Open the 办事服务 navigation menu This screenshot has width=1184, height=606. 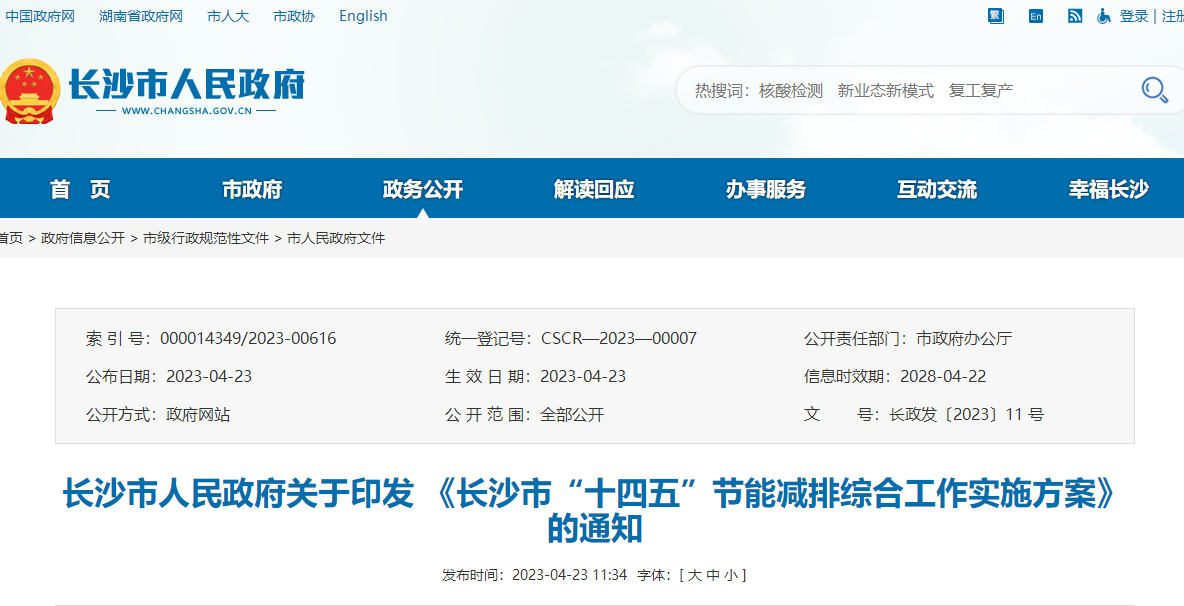[765, 189]
